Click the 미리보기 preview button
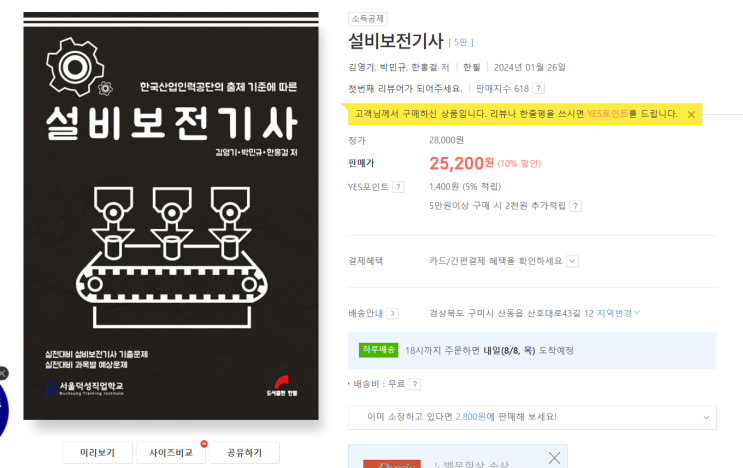Screen dimensions: 743x468 click(x=97, y=453)
